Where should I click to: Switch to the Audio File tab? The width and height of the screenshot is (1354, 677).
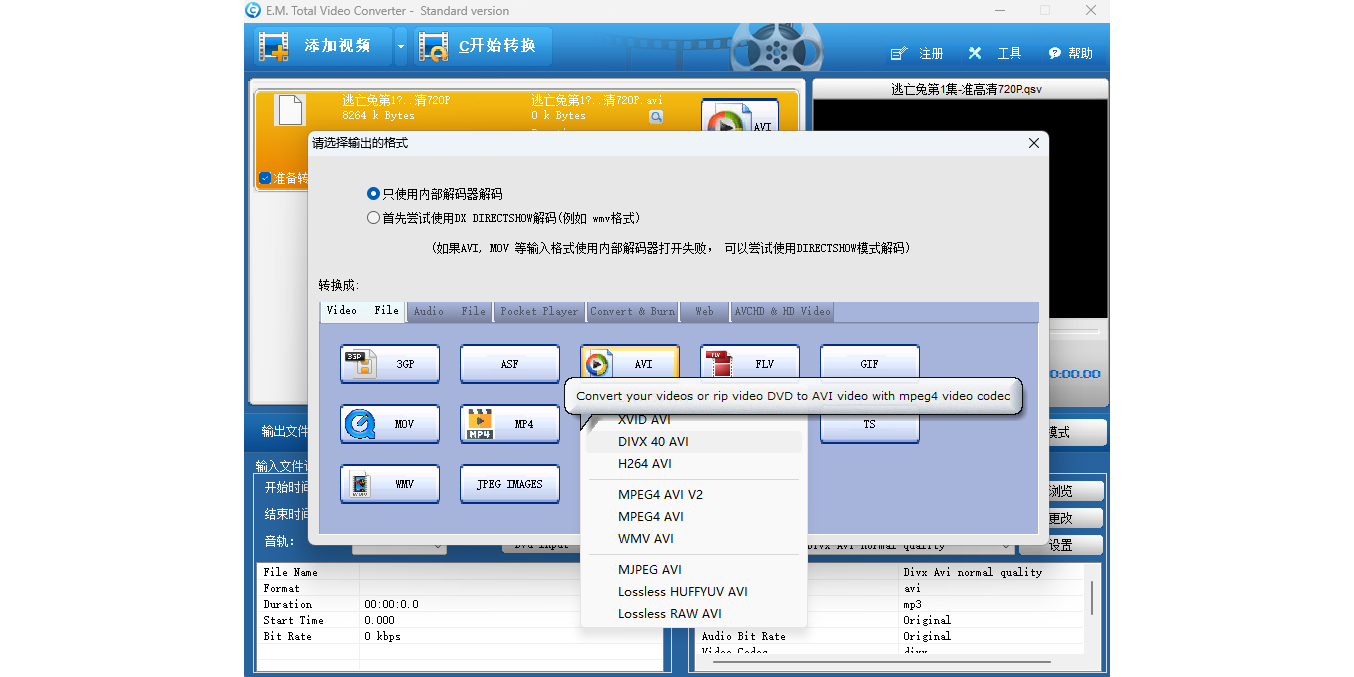(x=449, y=311)
